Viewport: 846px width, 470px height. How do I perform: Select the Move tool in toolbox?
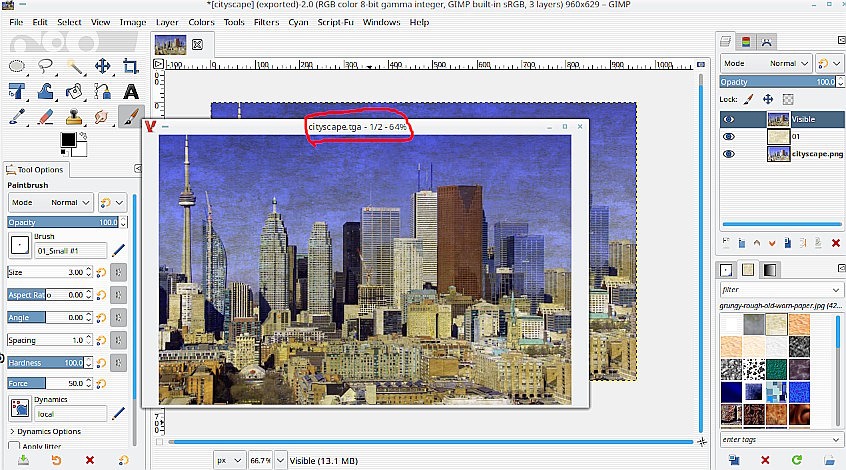click(x=103, y=66)
